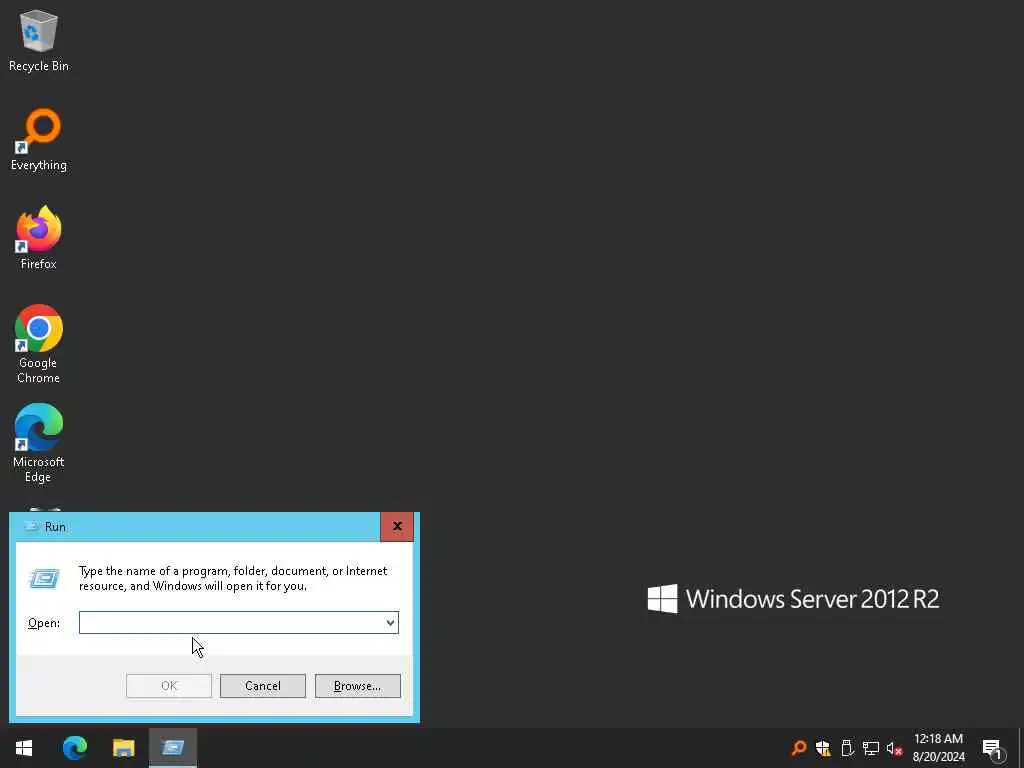Click the Run icon in dialog title bar
Viewport: 1024px width, 768px height.
pos(31,526)
